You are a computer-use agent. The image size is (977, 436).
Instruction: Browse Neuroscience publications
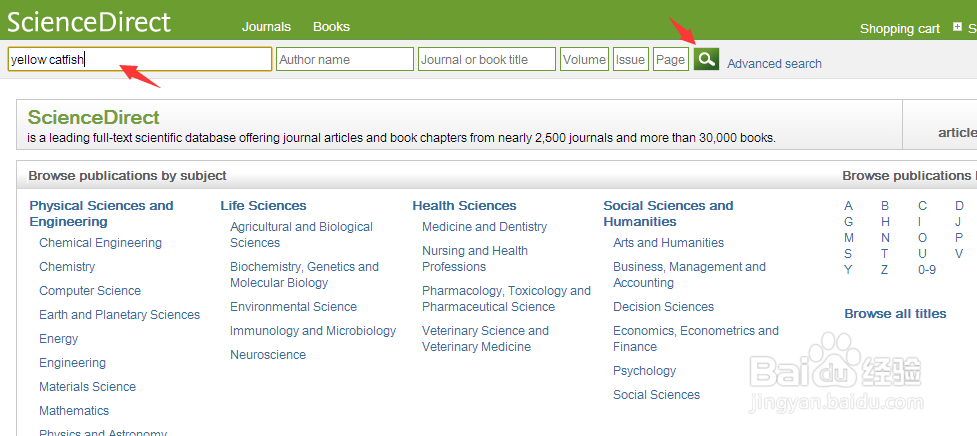click(x=268, y=354)
